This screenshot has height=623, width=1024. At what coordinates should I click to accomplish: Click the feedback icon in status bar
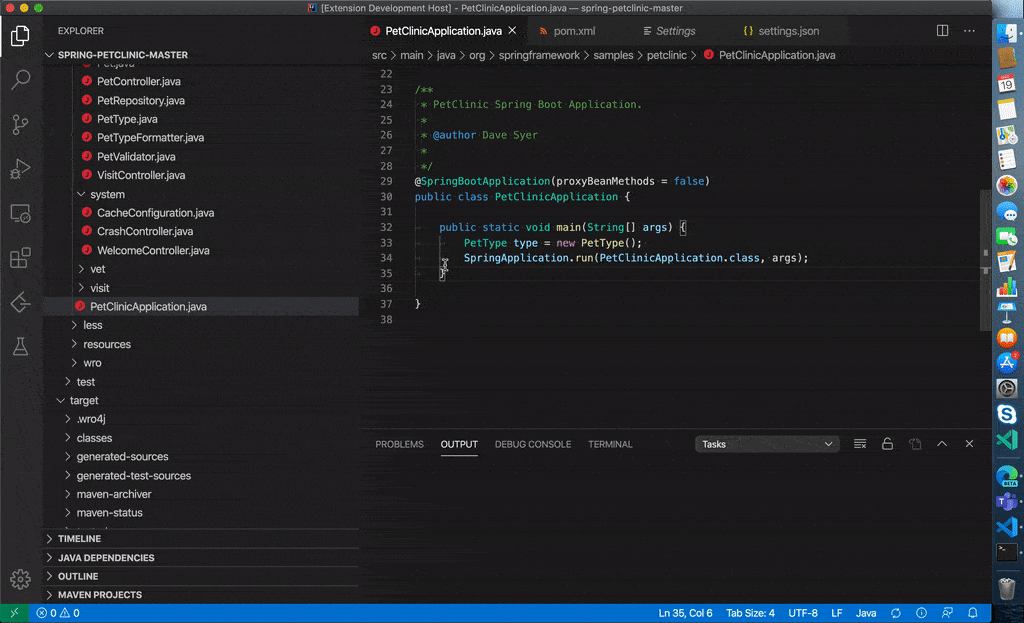pyautogui.click(x=947, y=613)
